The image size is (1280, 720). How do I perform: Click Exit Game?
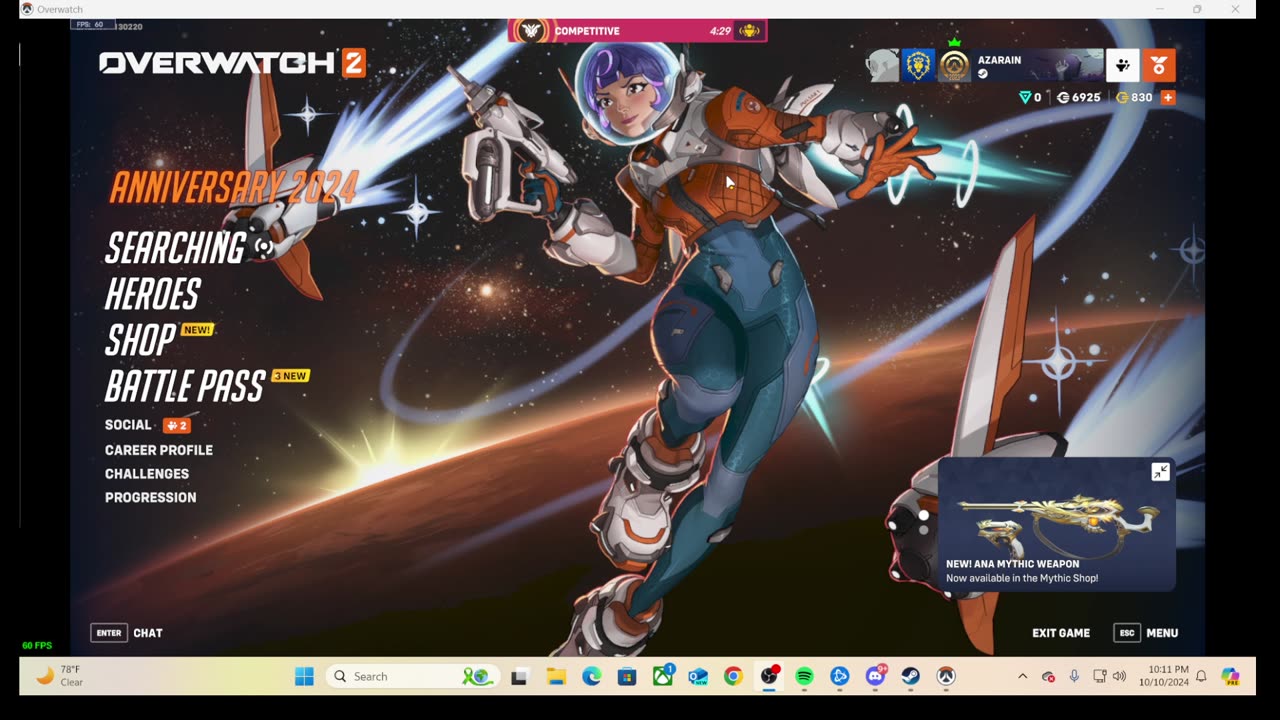click(1061, 633)
